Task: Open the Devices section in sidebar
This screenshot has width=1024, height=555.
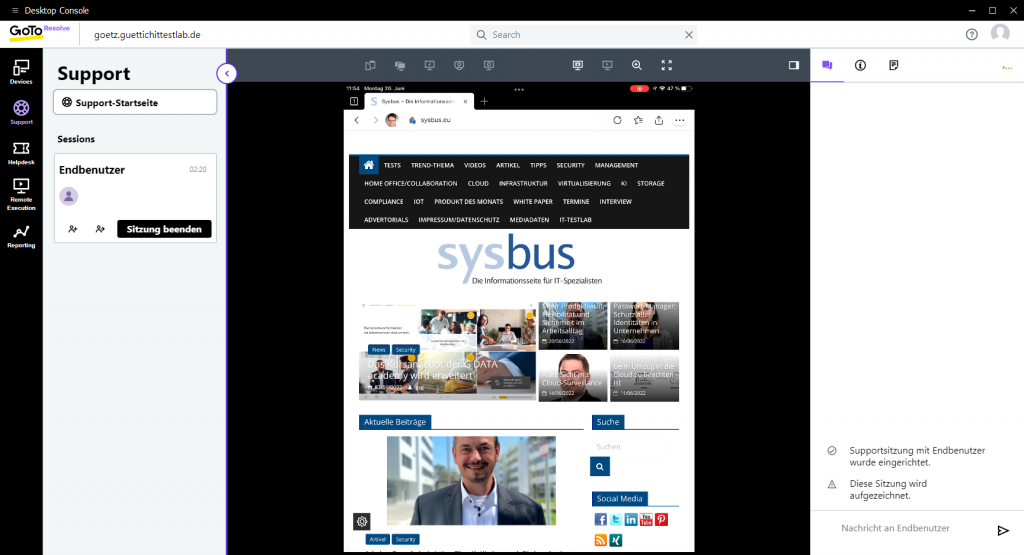Action: (x=21, y=71)
